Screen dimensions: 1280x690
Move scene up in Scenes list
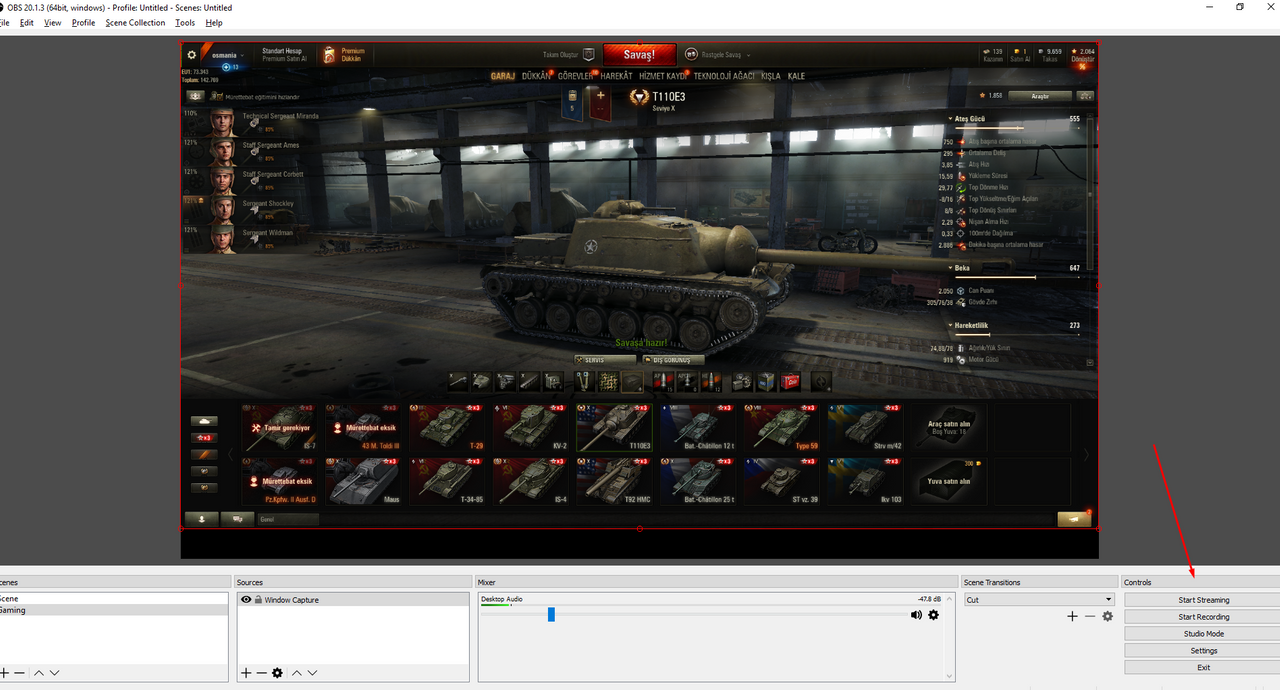pyautogui.click(x=39, y=673)
